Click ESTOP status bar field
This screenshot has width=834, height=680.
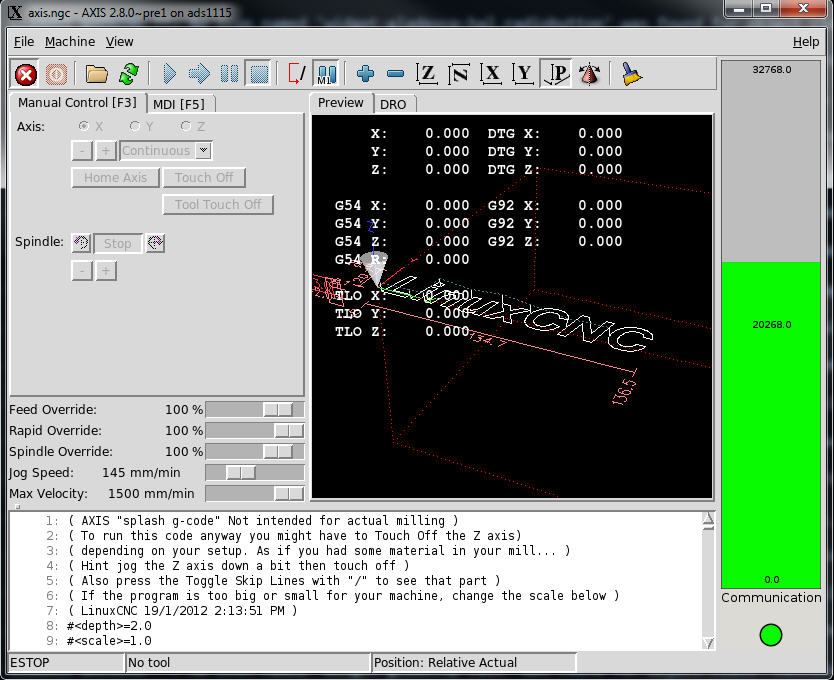click(66, 663)
